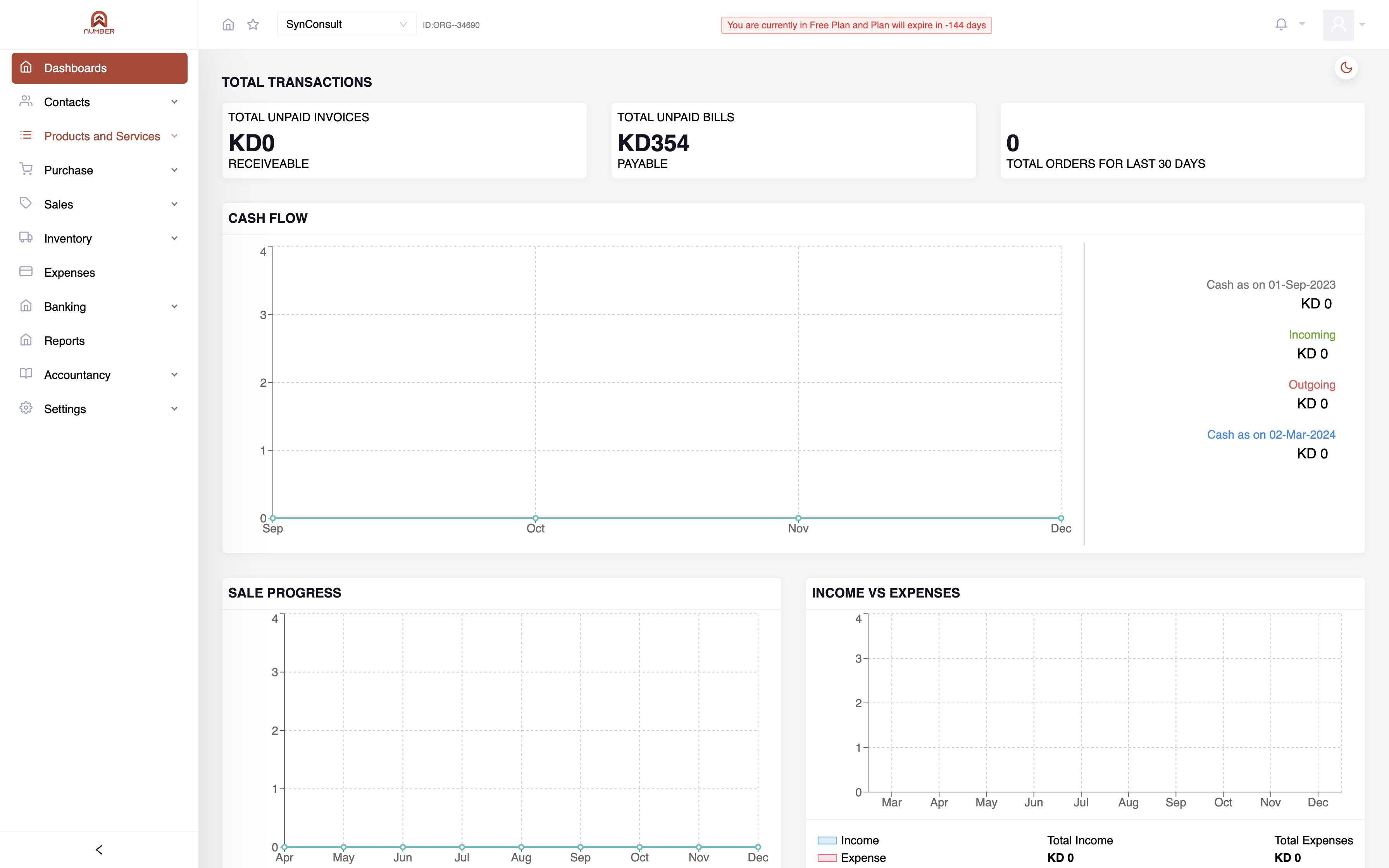
Task: Open the notifications bell
Action: (1281, 24)
